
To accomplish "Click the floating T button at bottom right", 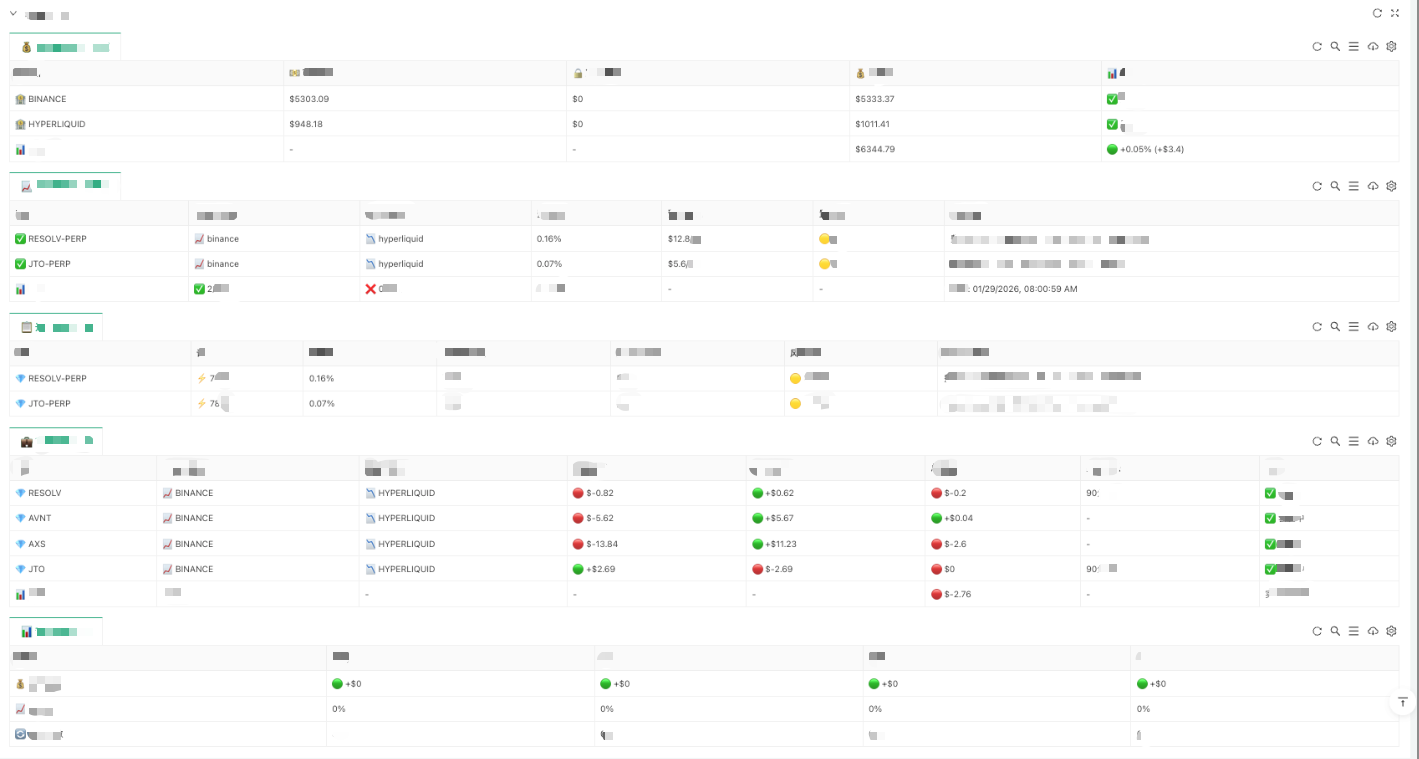I will pos(1403,702).
